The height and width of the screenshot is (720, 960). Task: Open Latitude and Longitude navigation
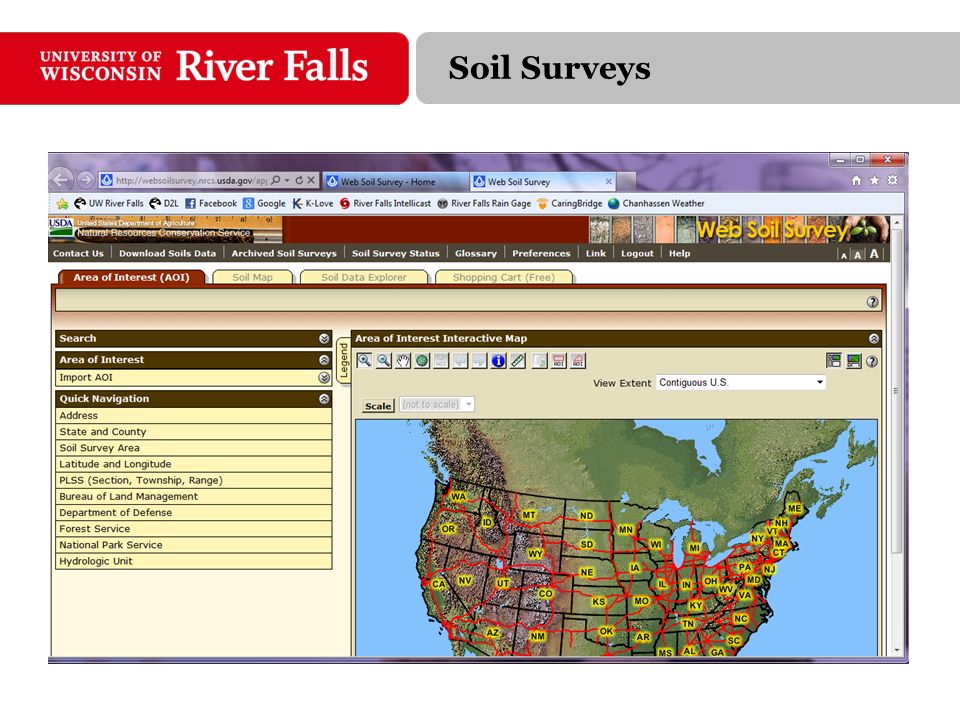[193, 464]
